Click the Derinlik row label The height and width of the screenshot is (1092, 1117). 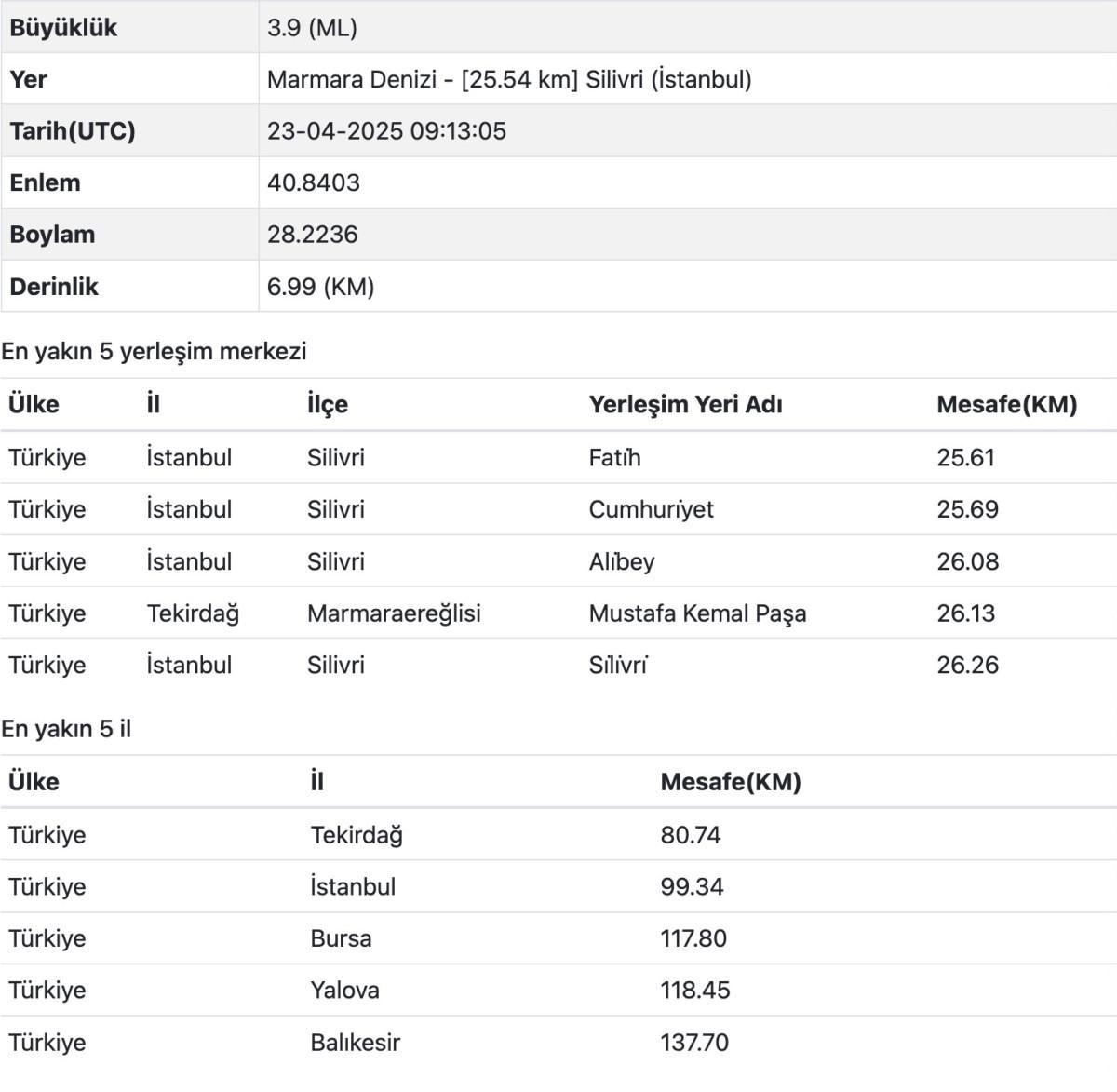(54, 287)
